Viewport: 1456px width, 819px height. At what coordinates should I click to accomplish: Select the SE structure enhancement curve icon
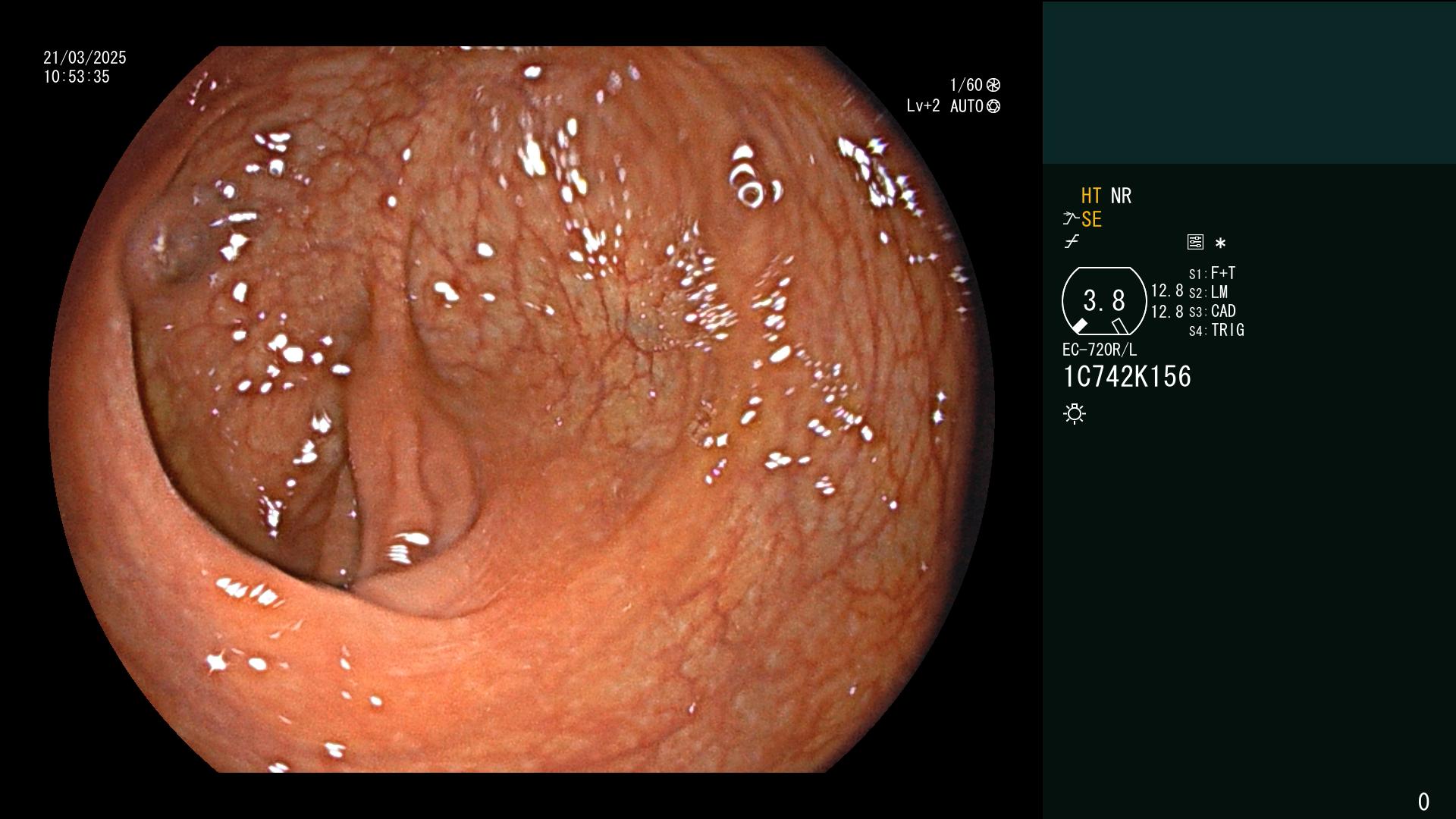(x=1071, y=219)
